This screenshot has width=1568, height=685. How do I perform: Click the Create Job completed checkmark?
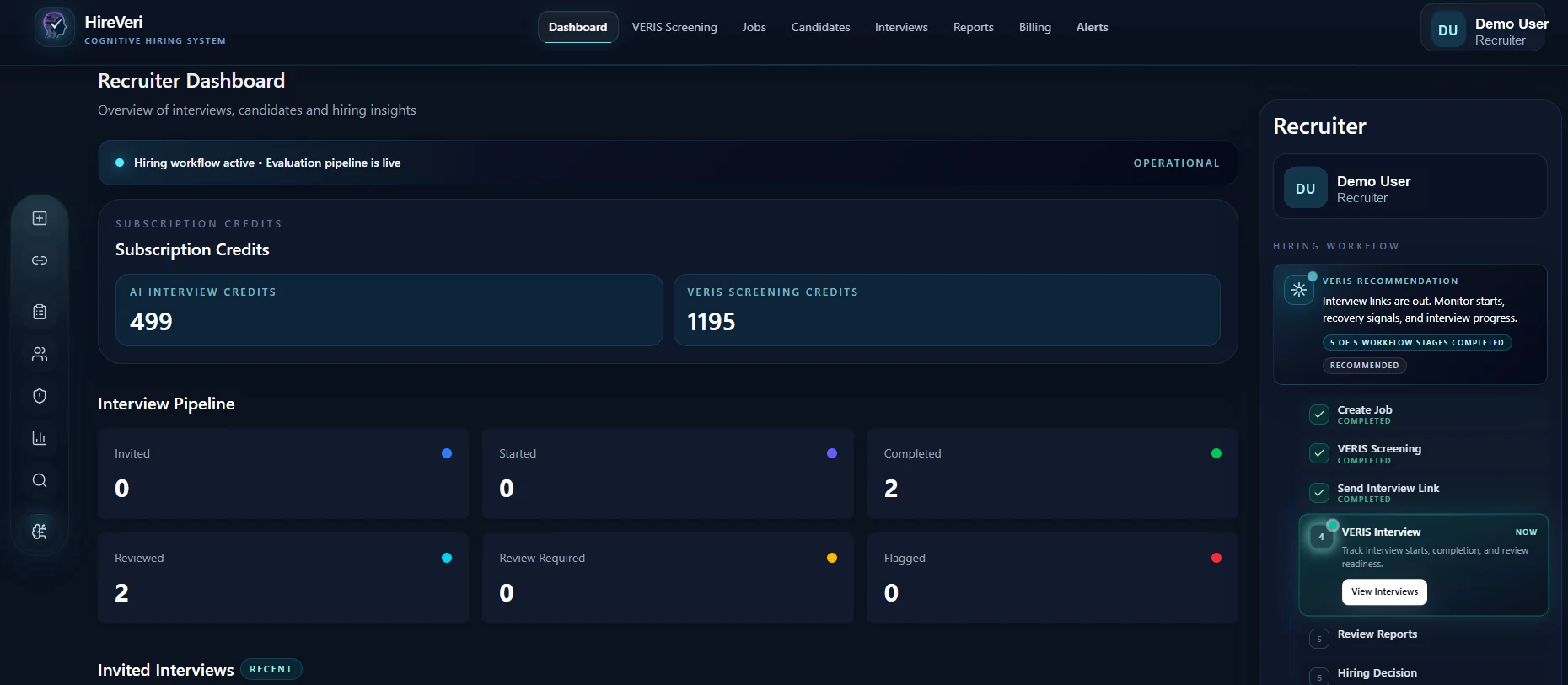(1319, 415)
